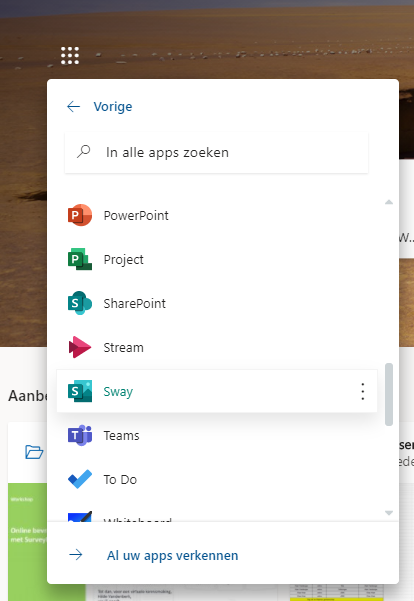Open Sway's more options menu
414x601 pixels.
tap(363, 391)
